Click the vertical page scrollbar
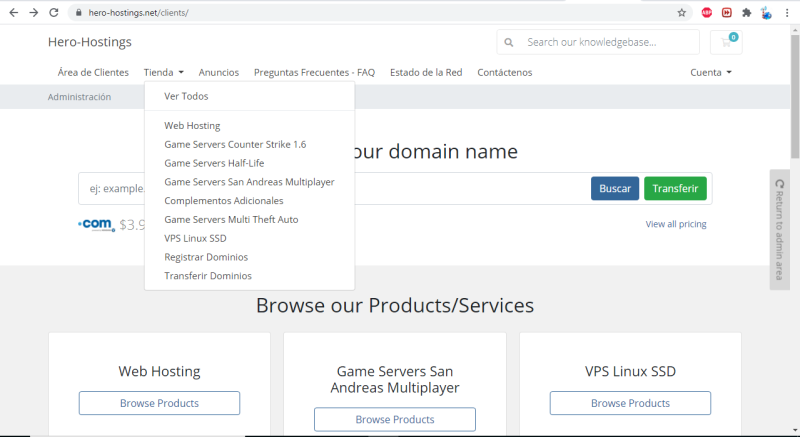 [795, 97]
